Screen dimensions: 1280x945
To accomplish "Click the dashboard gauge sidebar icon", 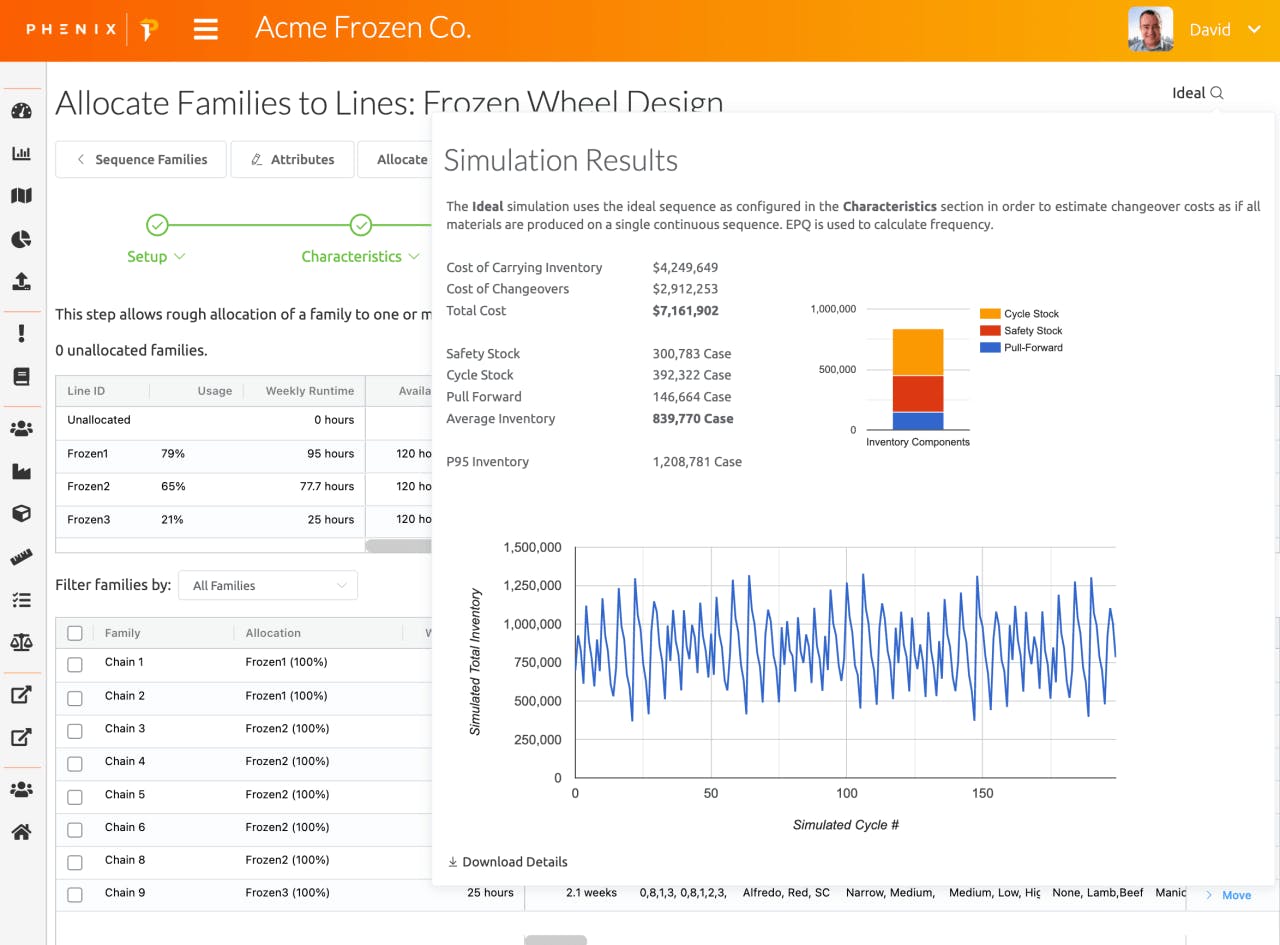I will (21, 110).
